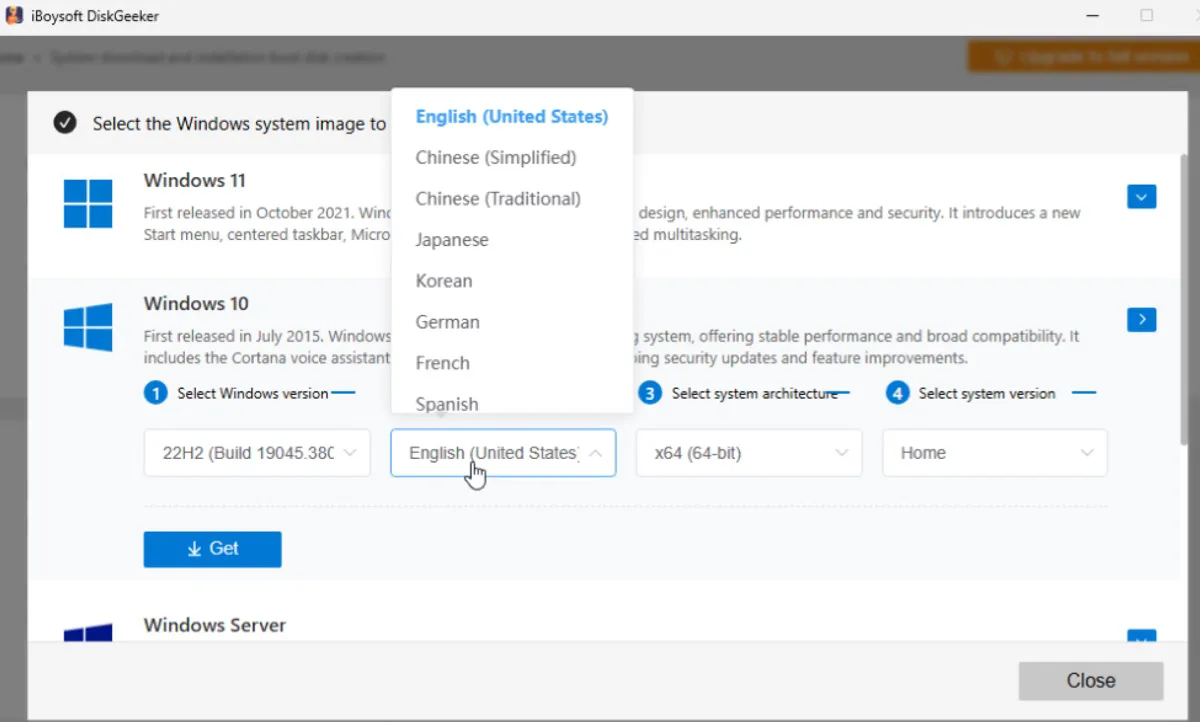
Task: Expand the Windows Server details chevron
Action: tap(1141, 640)
